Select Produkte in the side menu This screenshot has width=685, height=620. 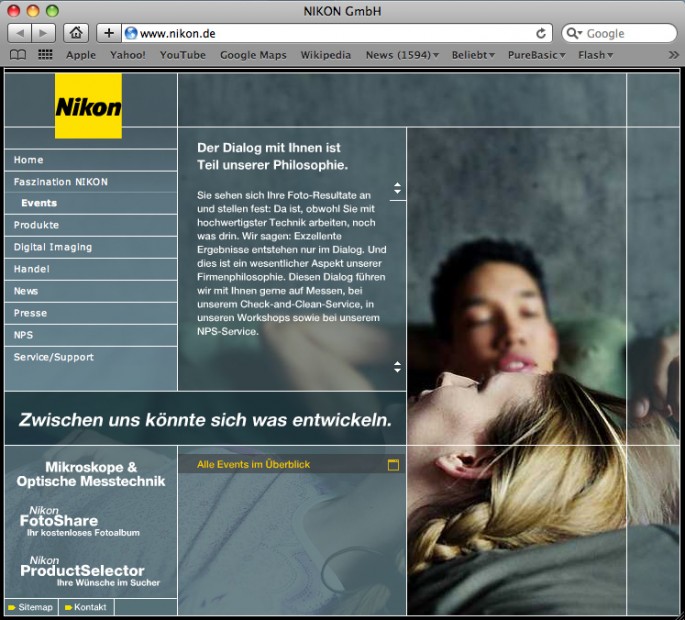coord(91,225)
